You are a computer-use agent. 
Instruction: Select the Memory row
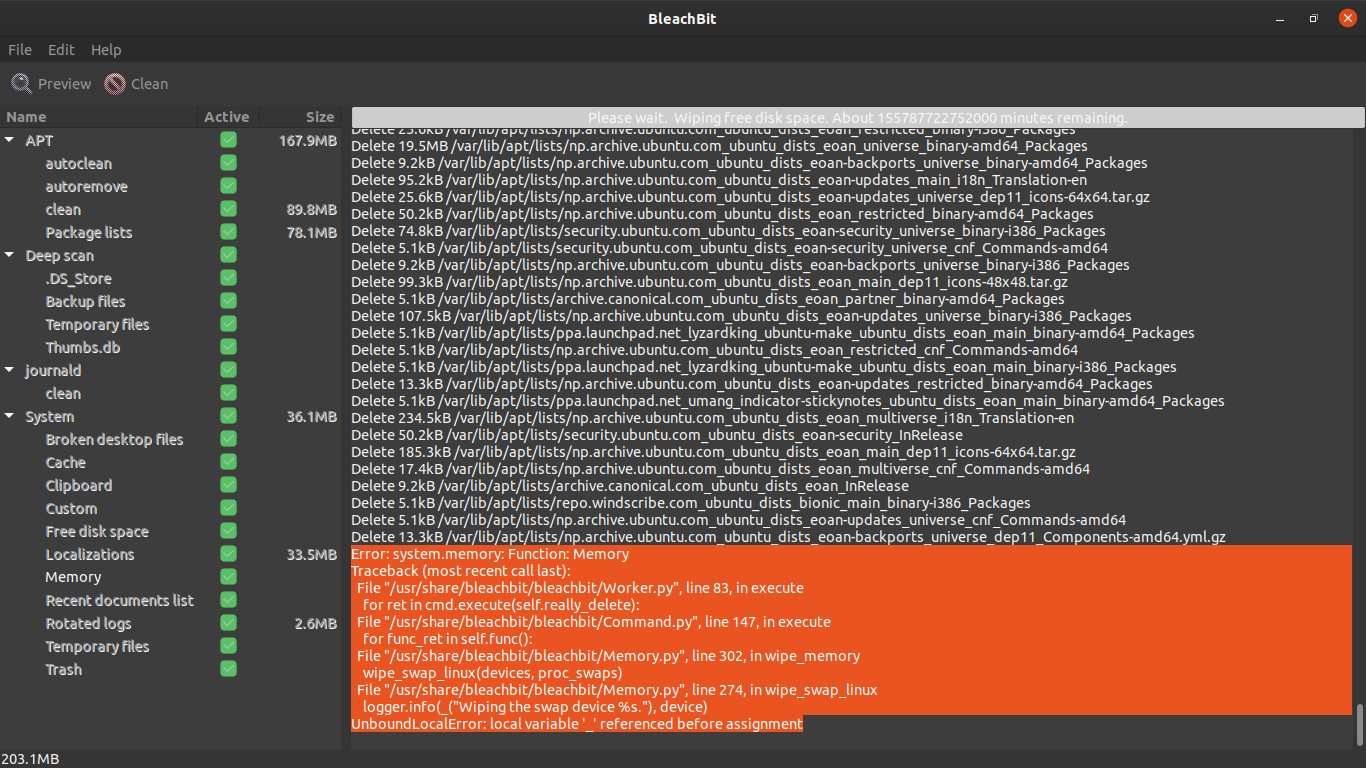[x=171, y=577]
